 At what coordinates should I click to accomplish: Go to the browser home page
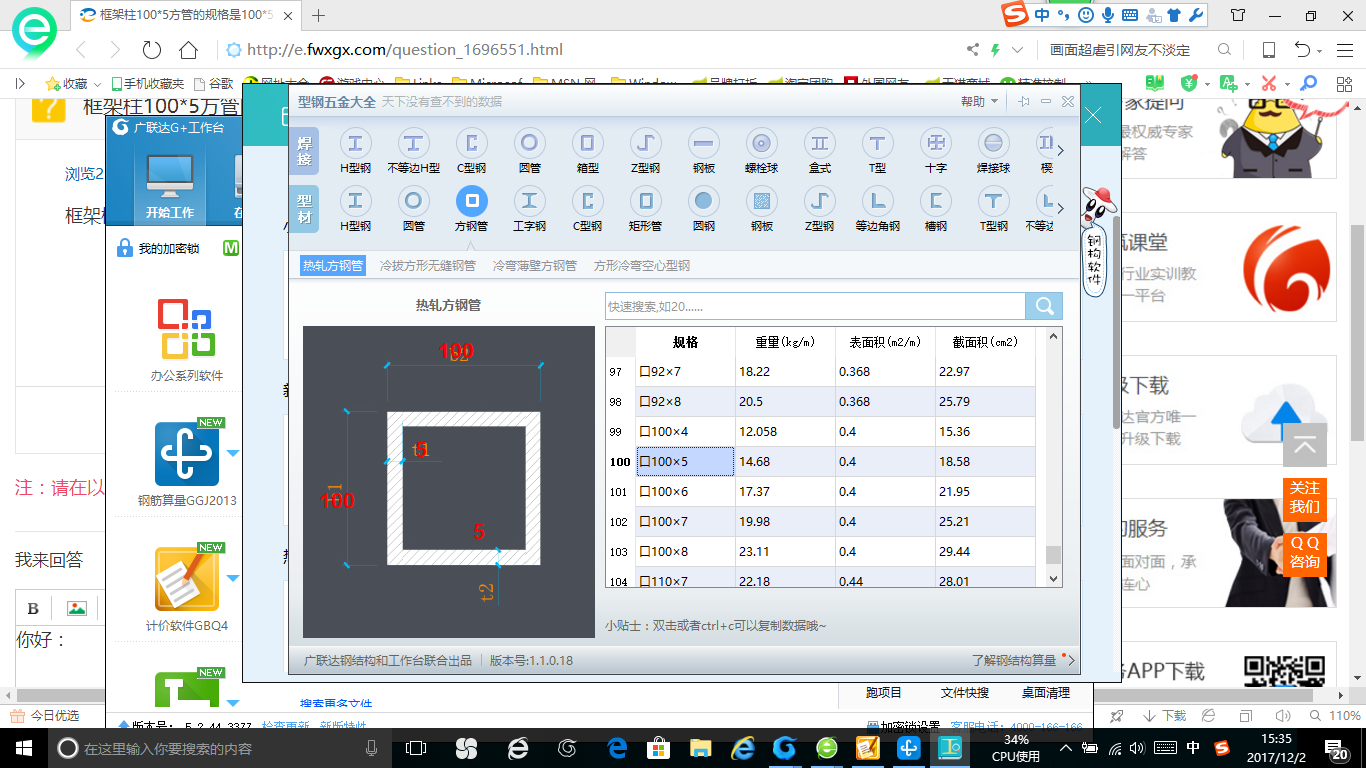pos(188,50)
